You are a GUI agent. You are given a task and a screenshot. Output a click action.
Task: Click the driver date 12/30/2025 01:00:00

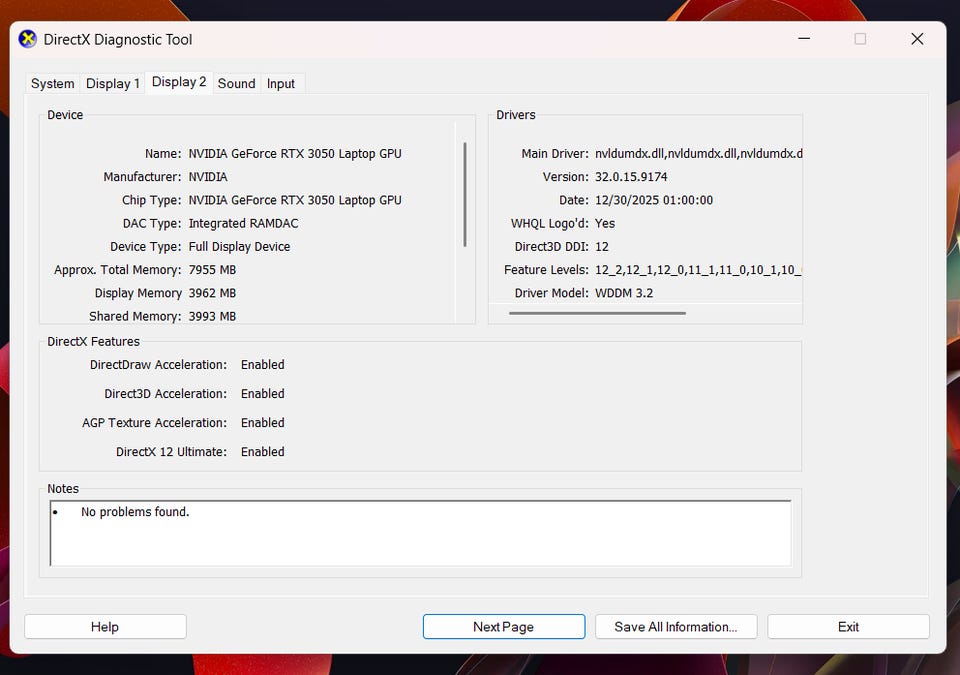click(x=654, y=200)
